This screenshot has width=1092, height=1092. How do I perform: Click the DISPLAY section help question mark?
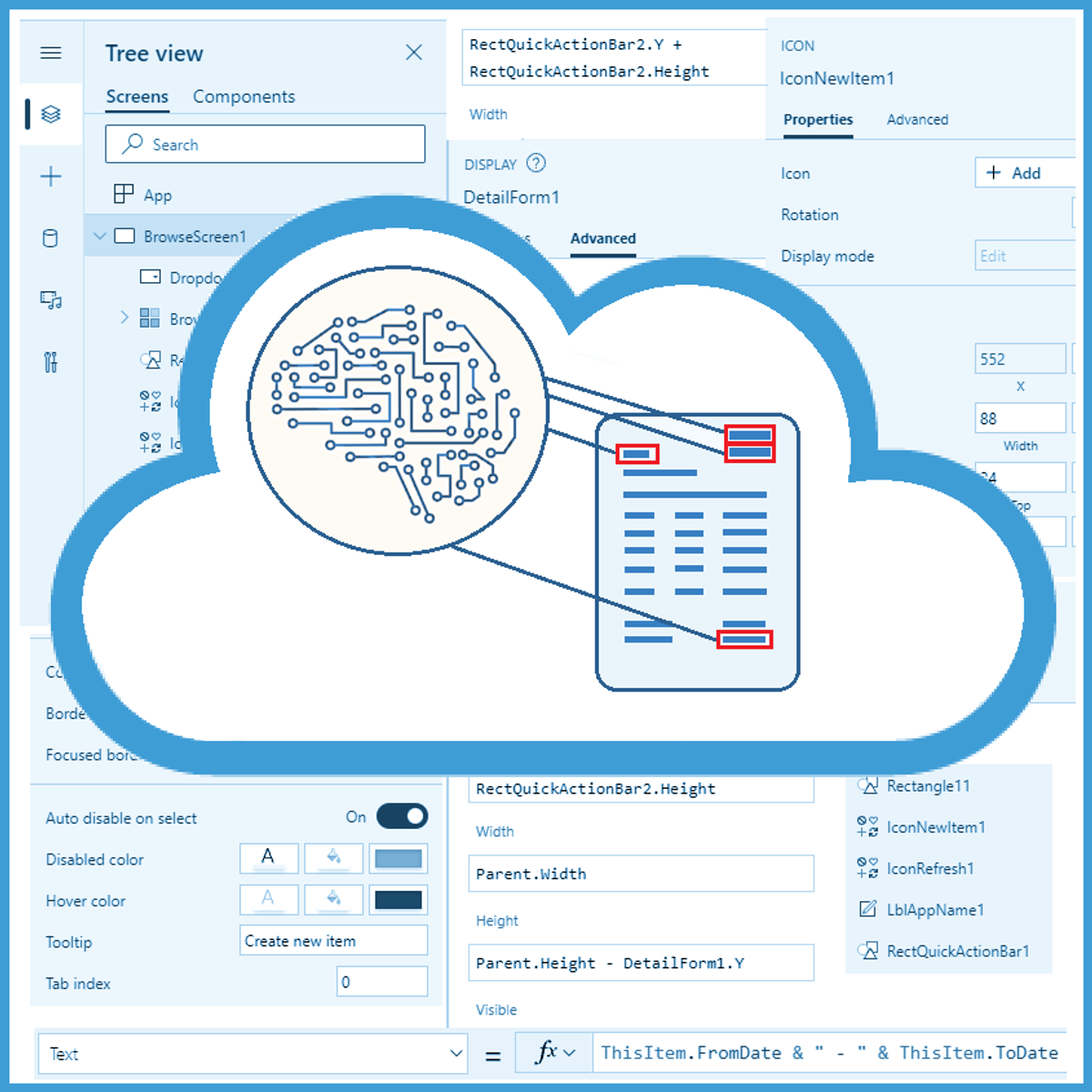coord(536,164)
